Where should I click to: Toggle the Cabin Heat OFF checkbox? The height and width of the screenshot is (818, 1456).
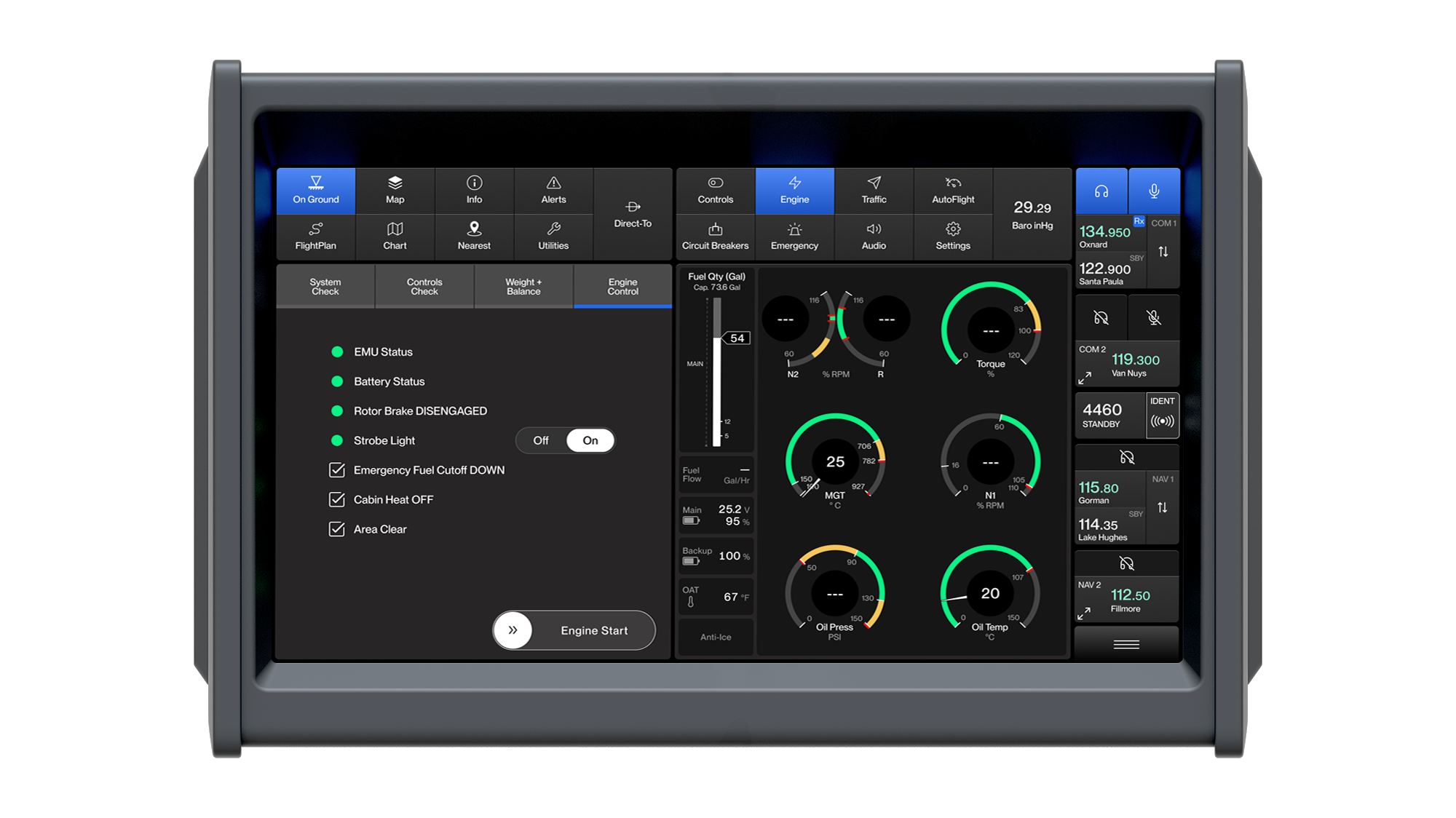(337, 500)
